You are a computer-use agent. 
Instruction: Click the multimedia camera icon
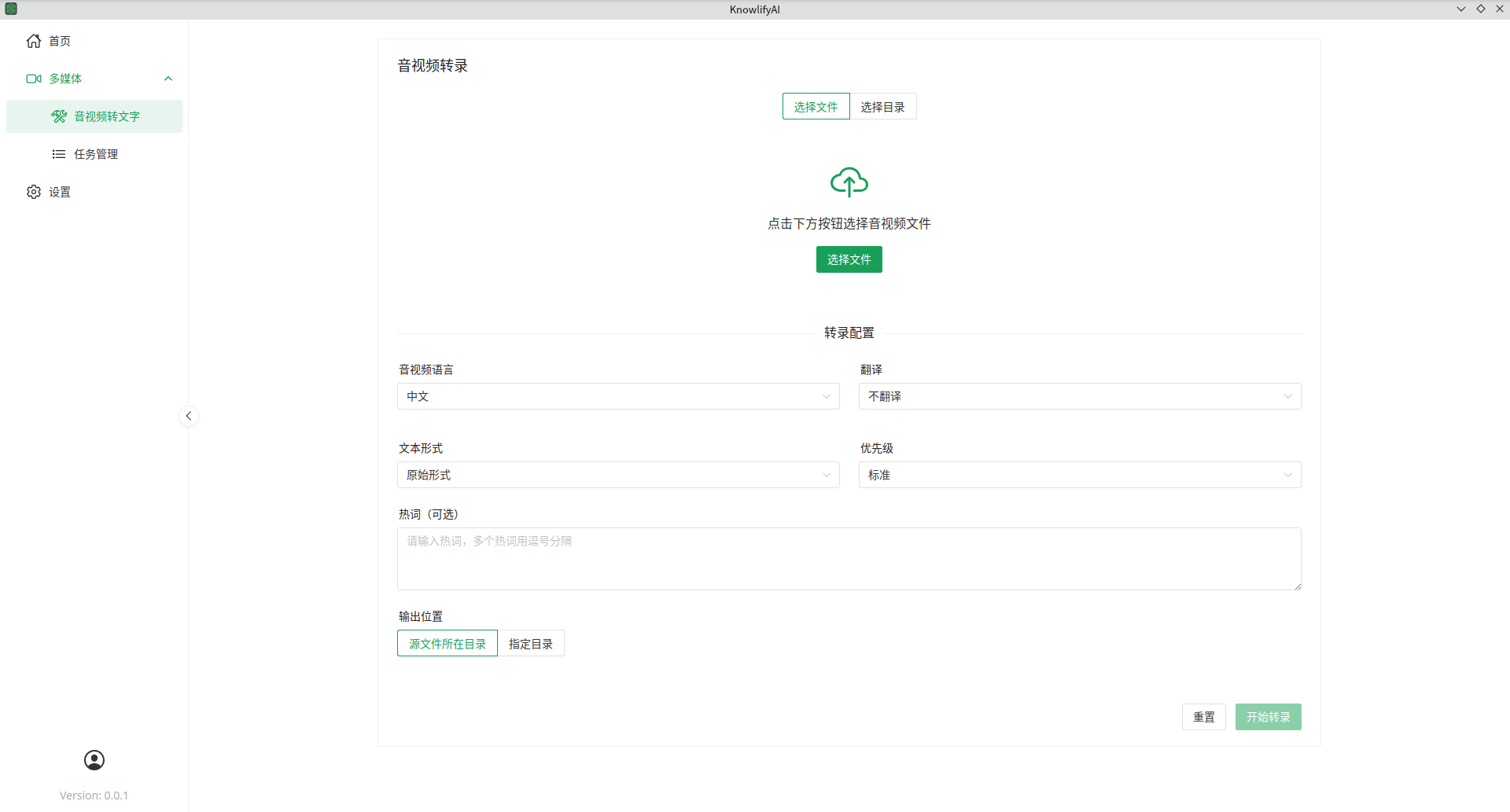tap(34, 79)
